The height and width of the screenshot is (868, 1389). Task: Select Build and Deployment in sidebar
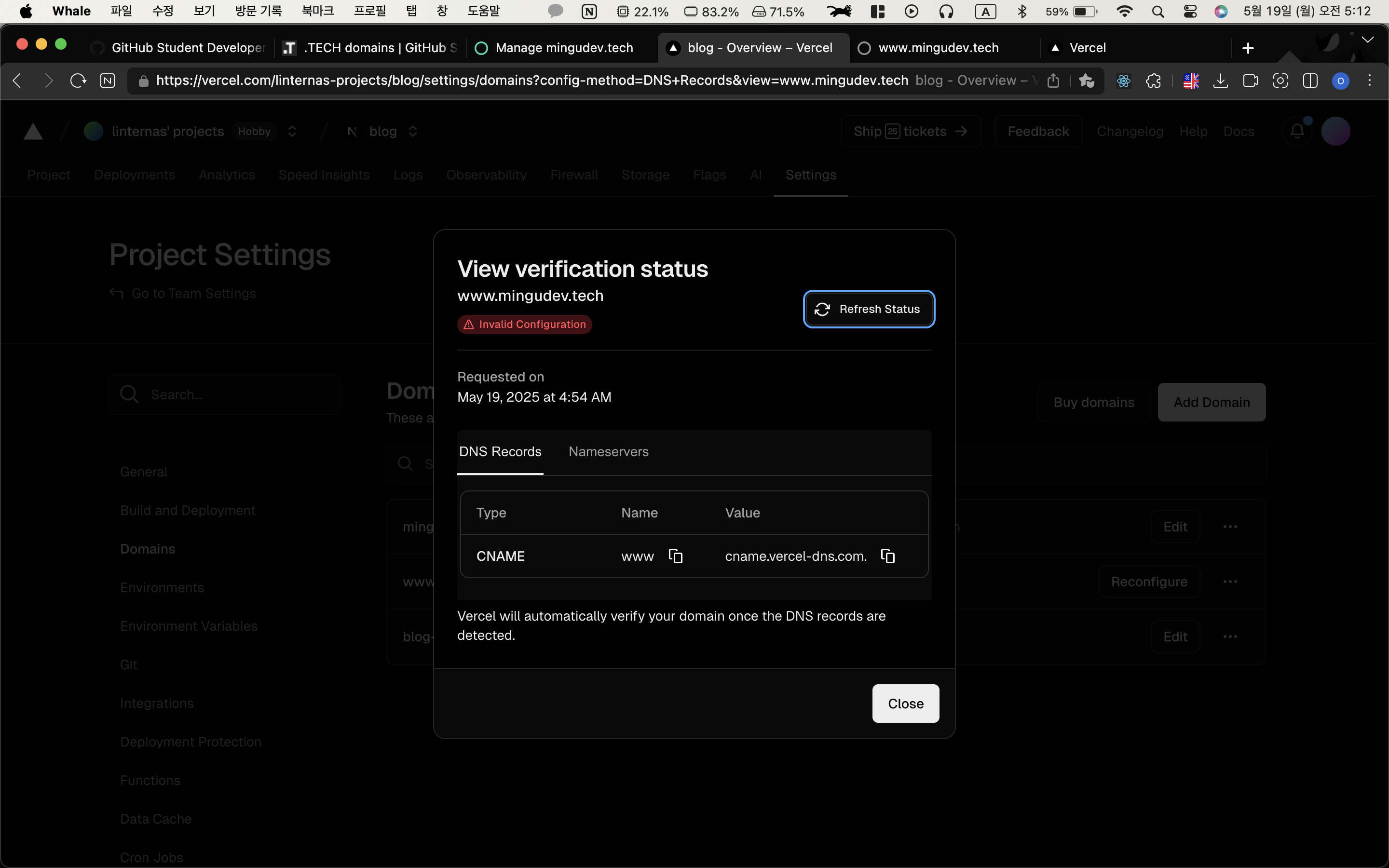pyautogui.click(x=188, y=510)
